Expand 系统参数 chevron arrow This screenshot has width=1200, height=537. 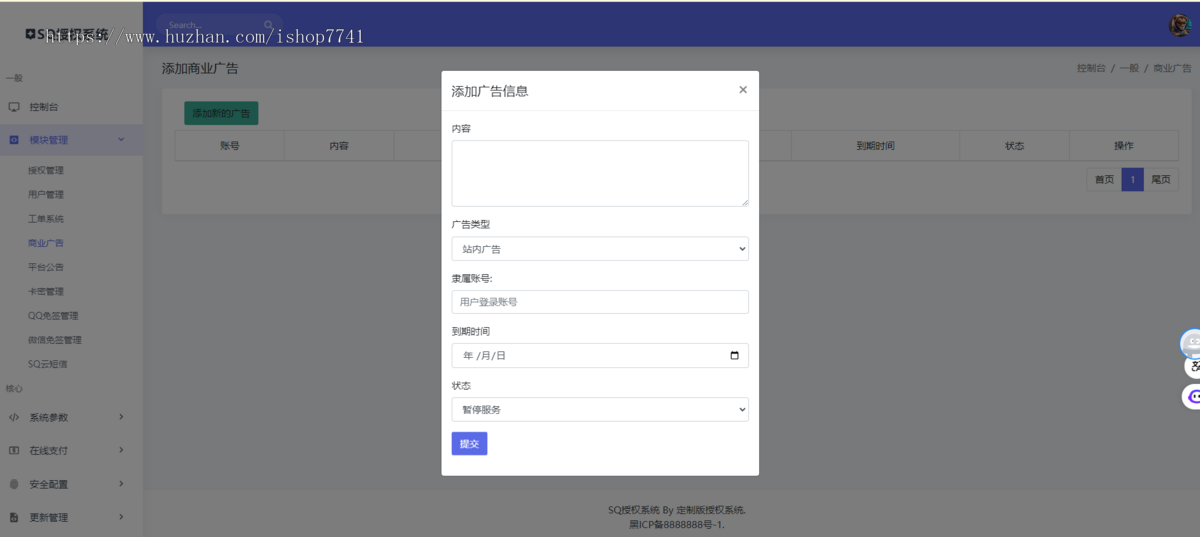[x=121, y=417]
